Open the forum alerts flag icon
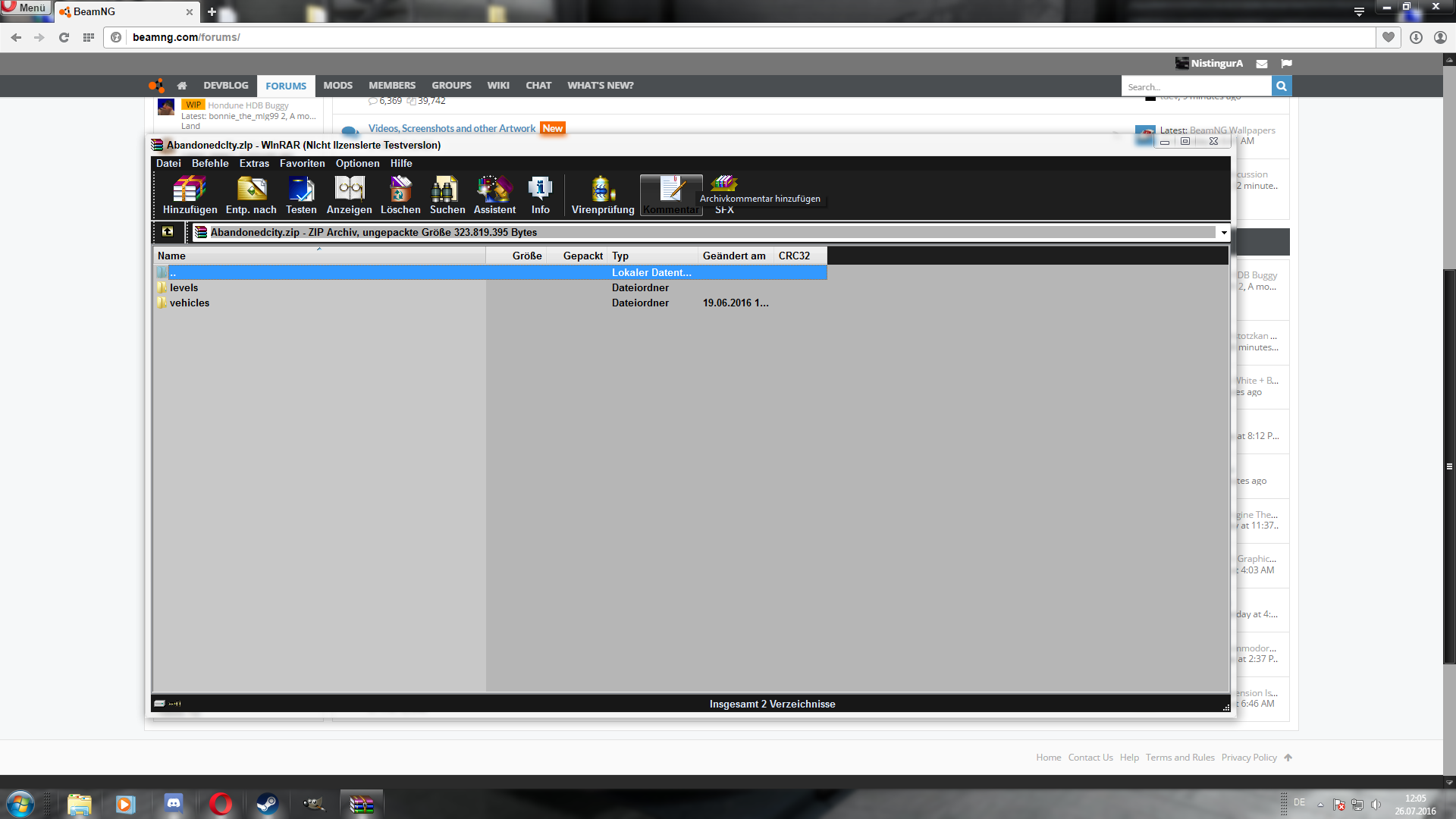The height and width of the screenshot is (819, 1456). (x=1286, y=64)
